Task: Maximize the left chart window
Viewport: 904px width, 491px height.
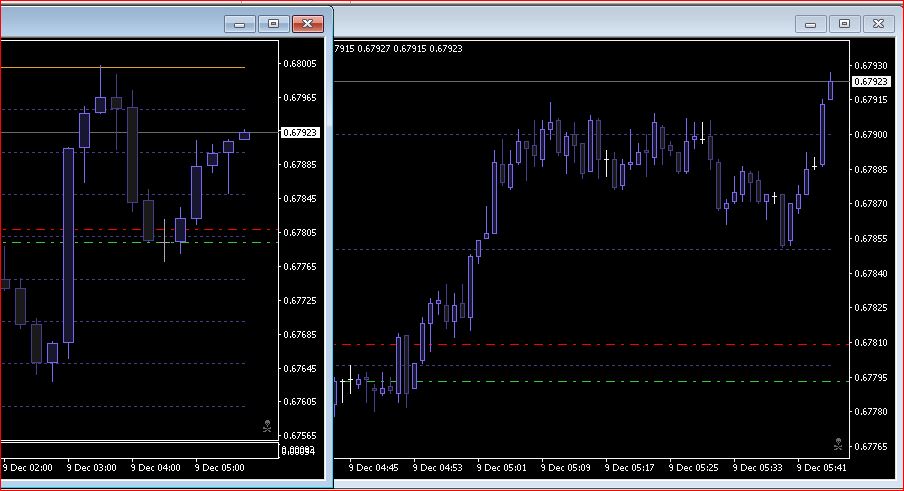Action: (274, 24)
